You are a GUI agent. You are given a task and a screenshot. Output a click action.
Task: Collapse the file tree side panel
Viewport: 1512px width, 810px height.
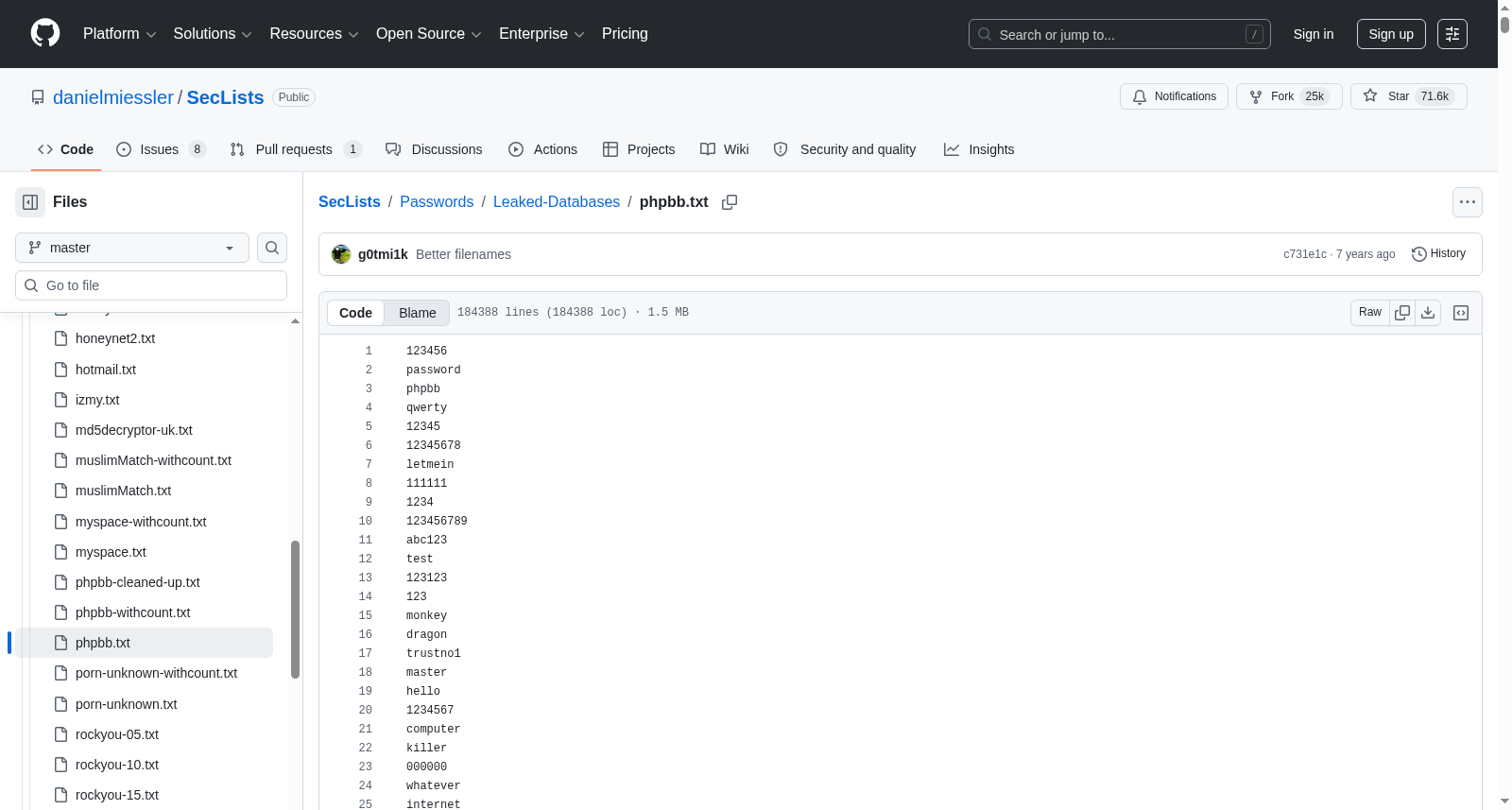30,202
